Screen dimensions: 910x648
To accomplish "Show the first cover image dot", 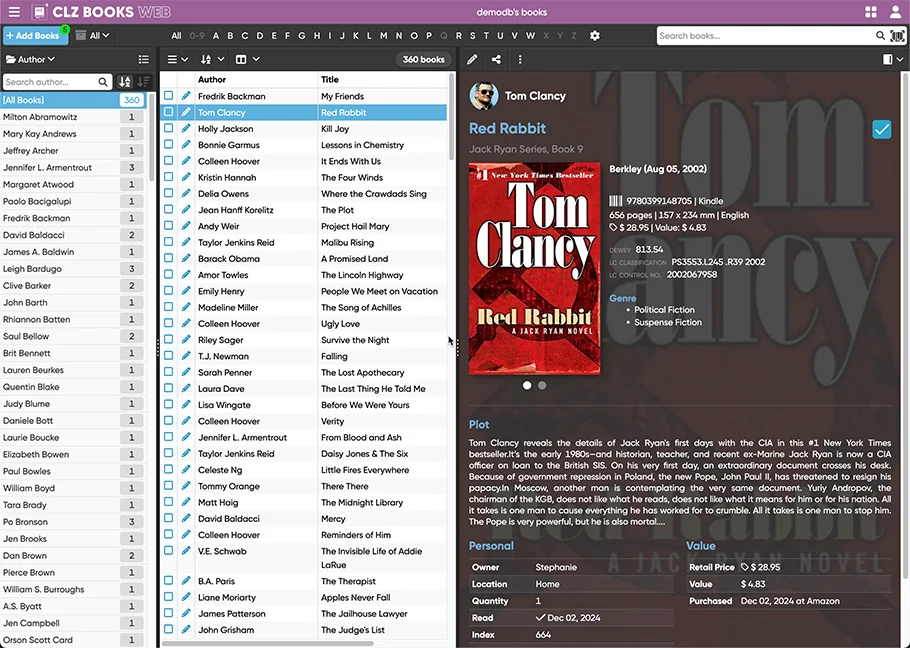I will pos(527,385).
